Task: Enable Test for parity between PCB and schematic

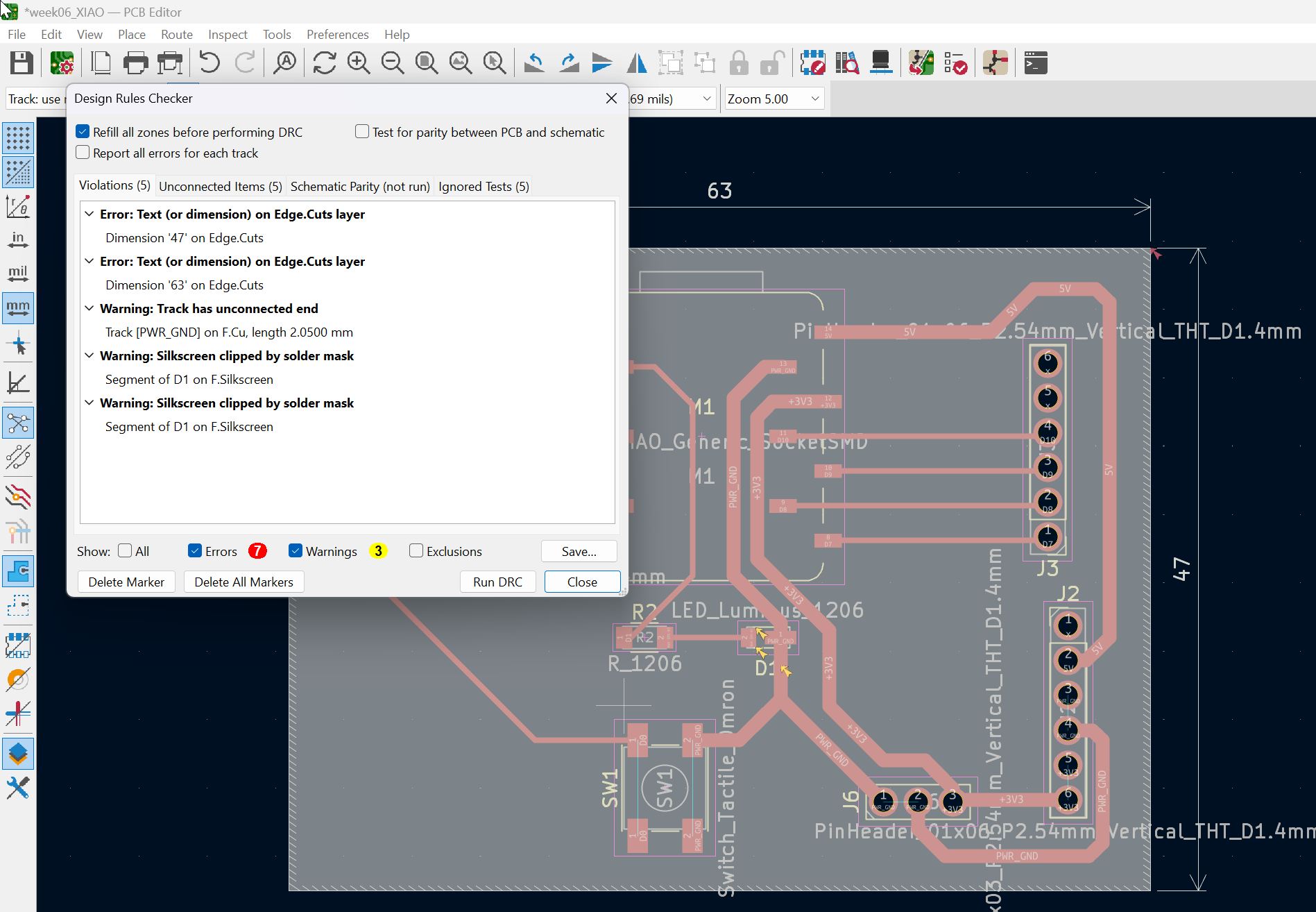Action: [x=362, y=132]
